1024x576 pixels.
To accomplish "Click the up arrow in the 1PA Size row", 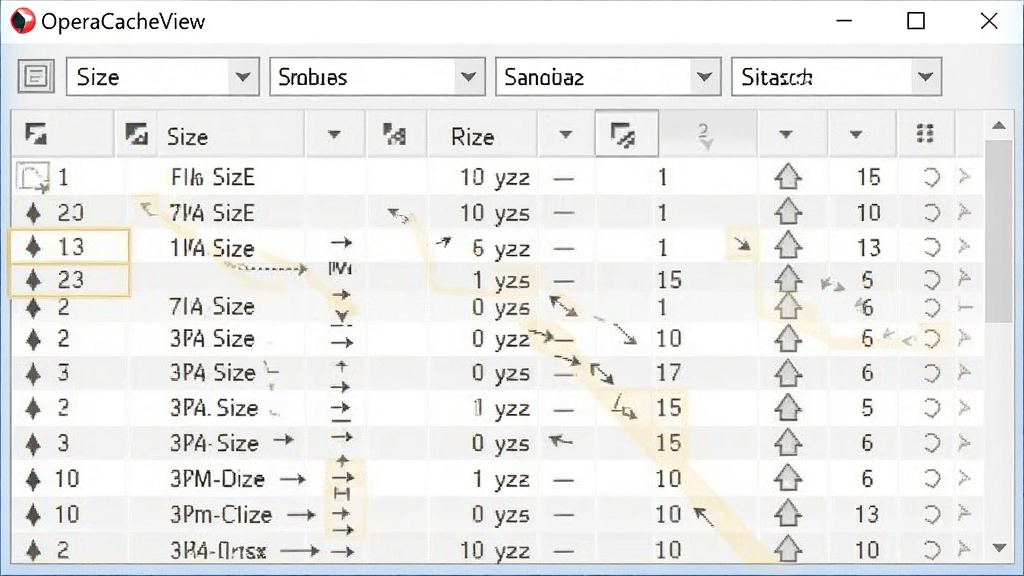I will [x=788, y=246].
